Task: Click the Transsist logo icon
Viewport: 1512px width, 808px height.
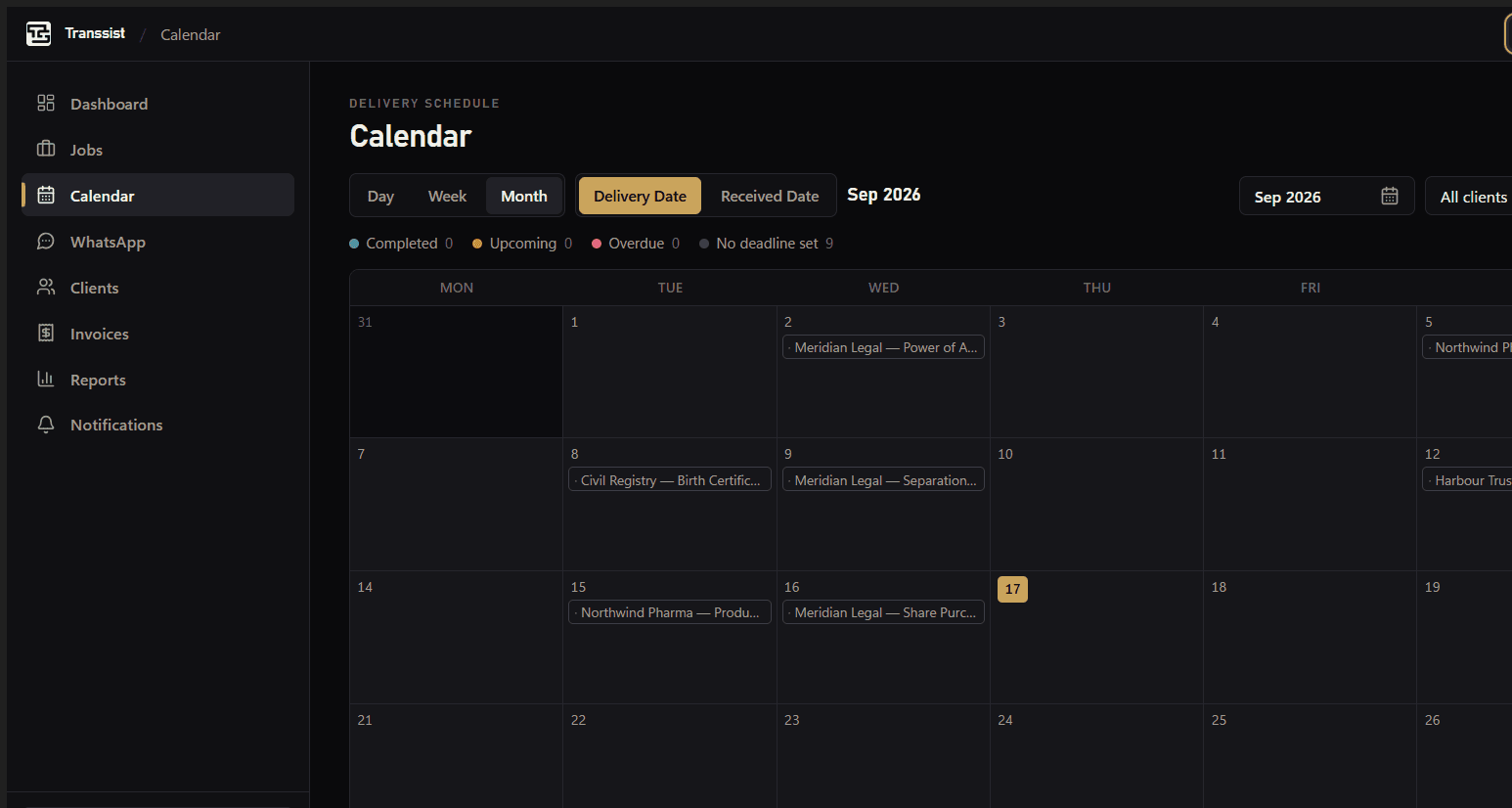Action: click(x=38, y=34)
